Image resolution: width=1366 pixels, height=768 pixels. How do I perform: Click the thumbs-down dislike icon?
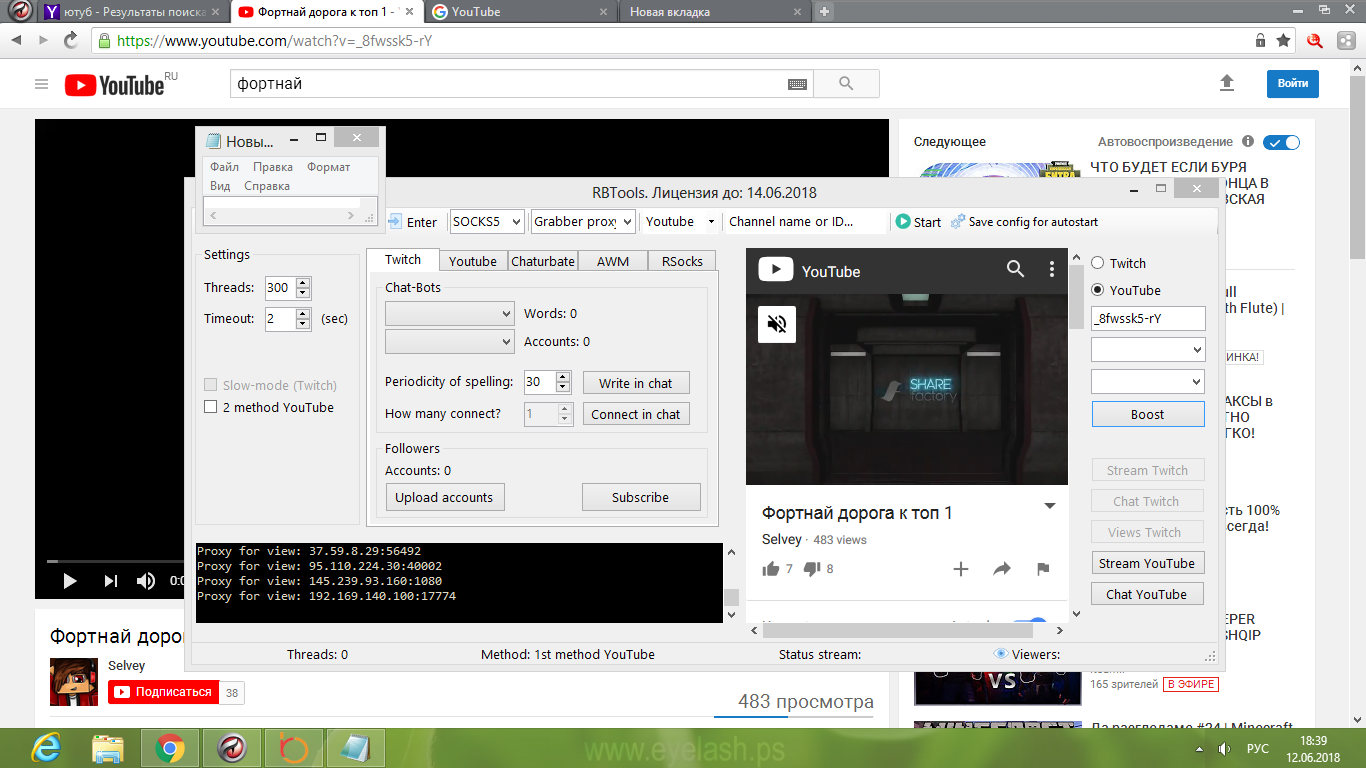812,568
